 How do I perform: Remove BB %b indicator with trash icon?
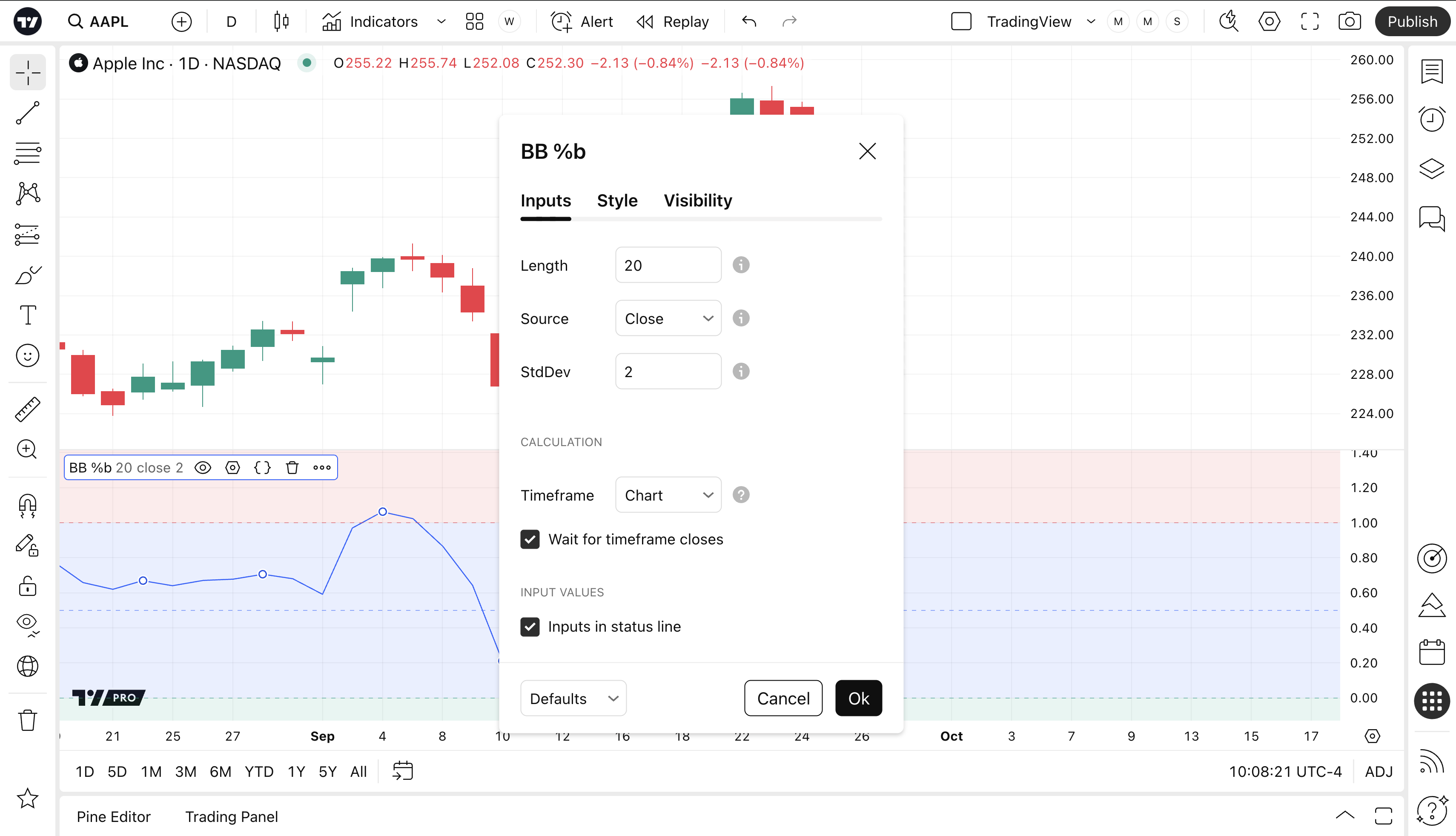pos(292,467)
